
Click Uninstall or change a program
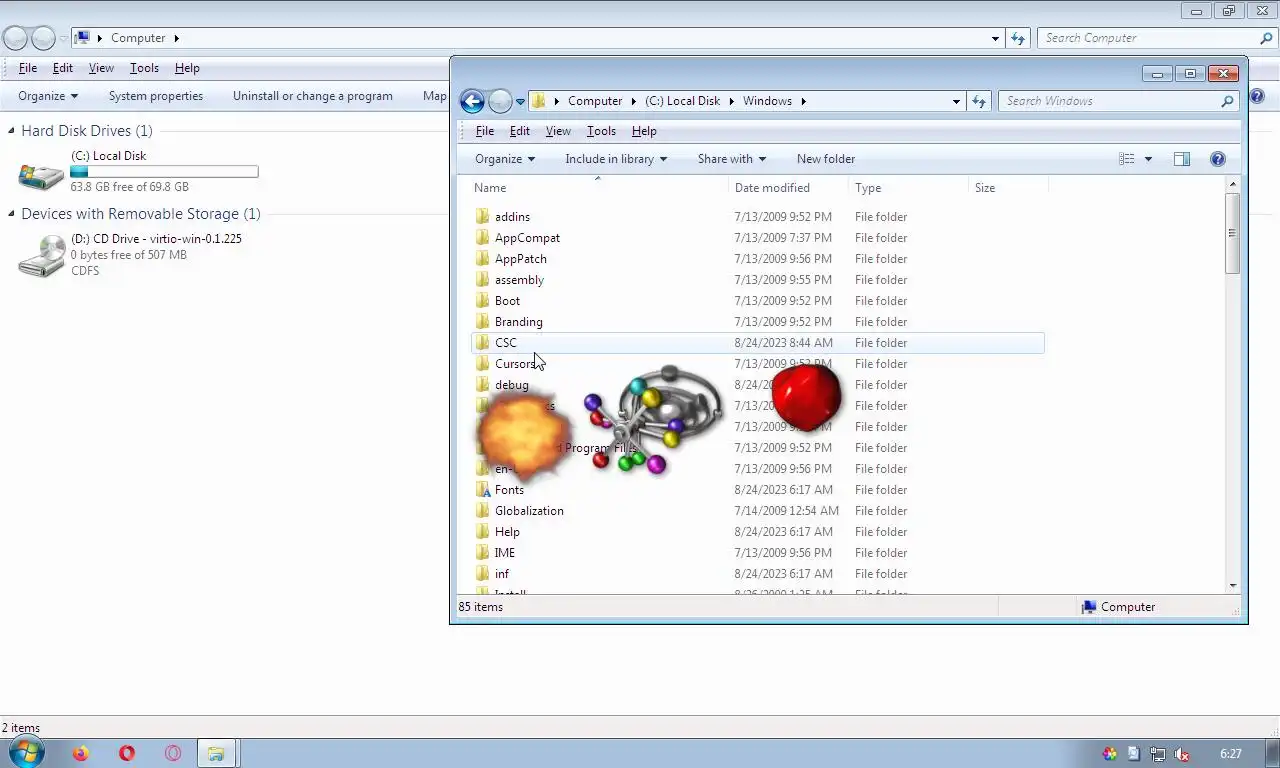(x=313, y=96)
